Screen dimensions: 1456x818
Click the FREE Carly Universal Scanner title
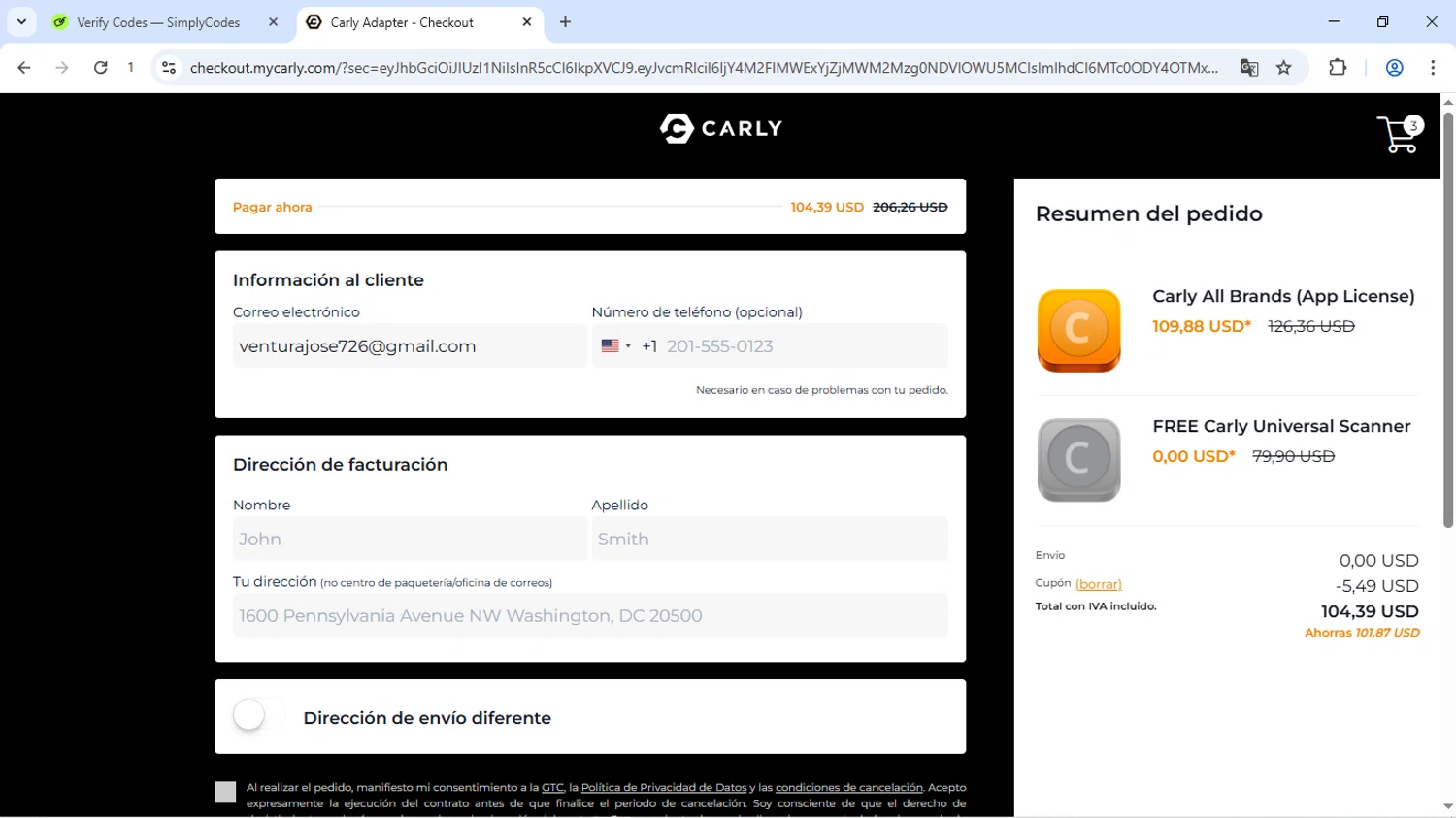pos(1281,426)
